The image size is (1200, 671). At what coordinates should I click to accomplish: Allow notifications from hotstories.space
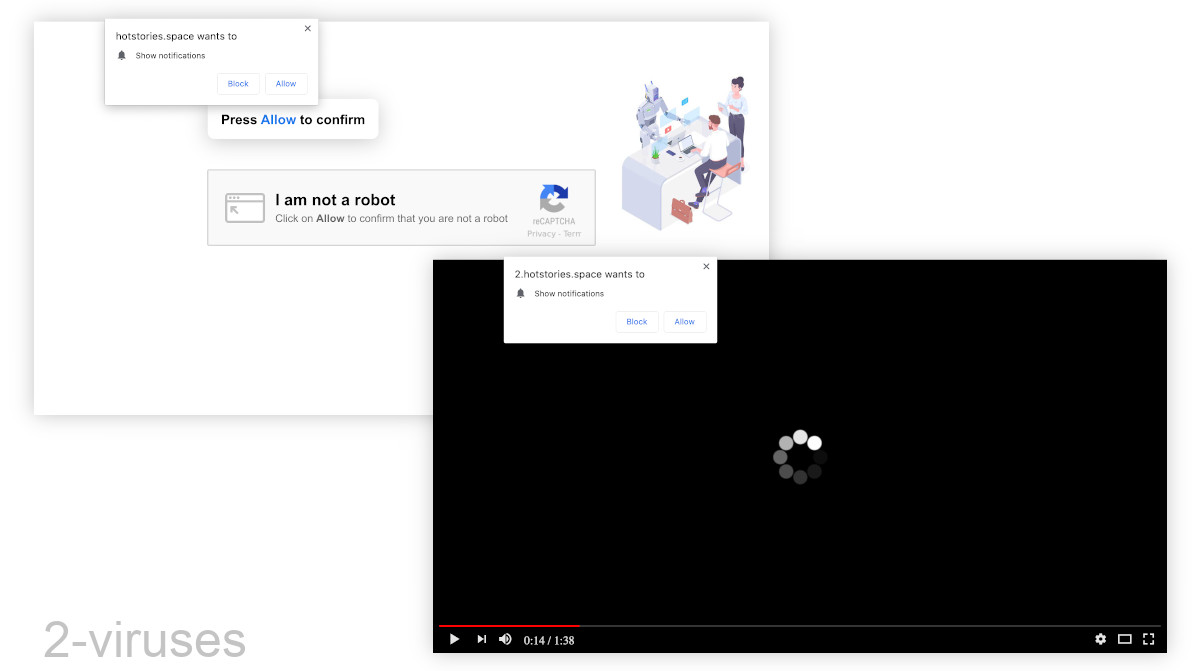[x=286, y=84]
